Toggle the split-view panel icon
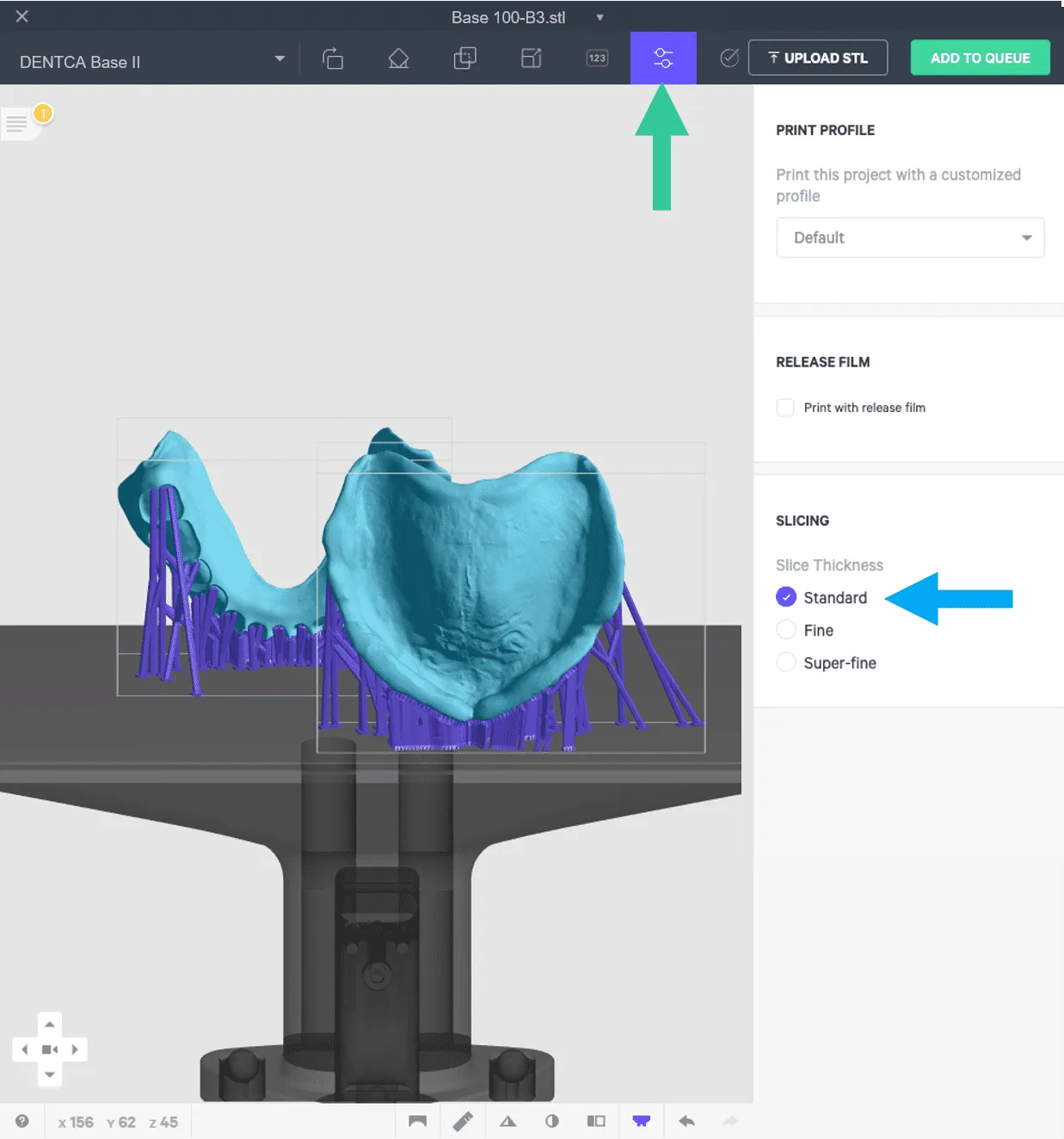This screenshot has height=1139, width=1064. (596, 1121)
